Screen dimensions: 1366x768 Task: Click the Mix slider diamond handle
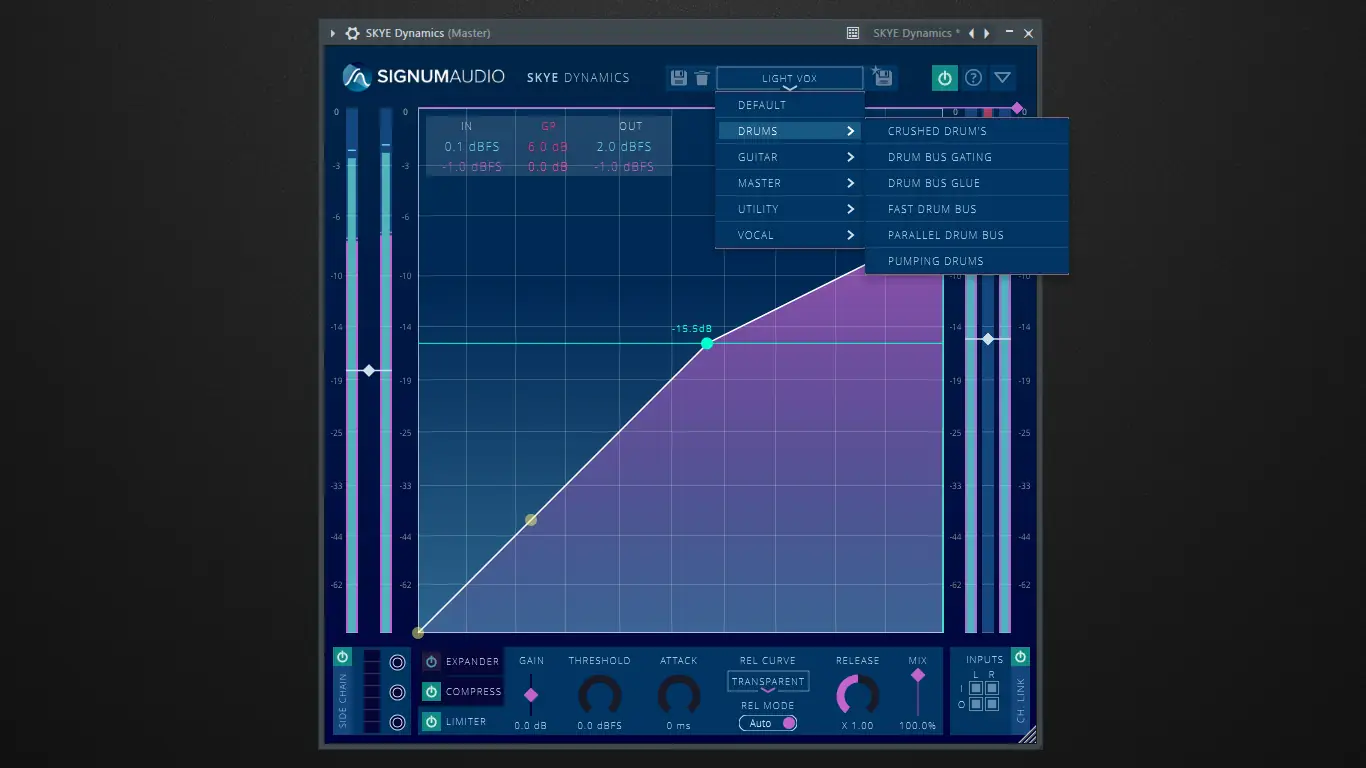(x=917, y=676)
